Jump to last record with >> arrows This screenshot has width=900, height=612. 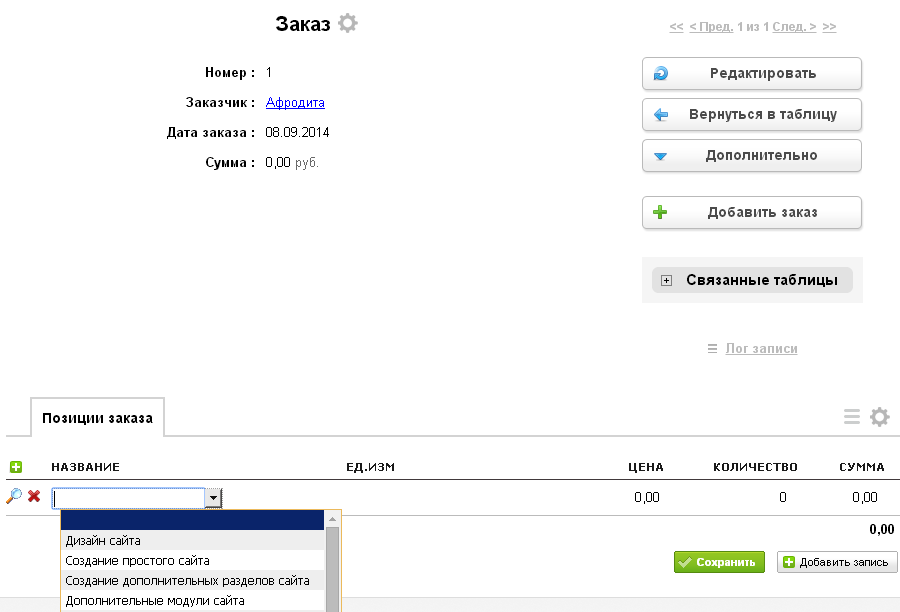(829, 27)
